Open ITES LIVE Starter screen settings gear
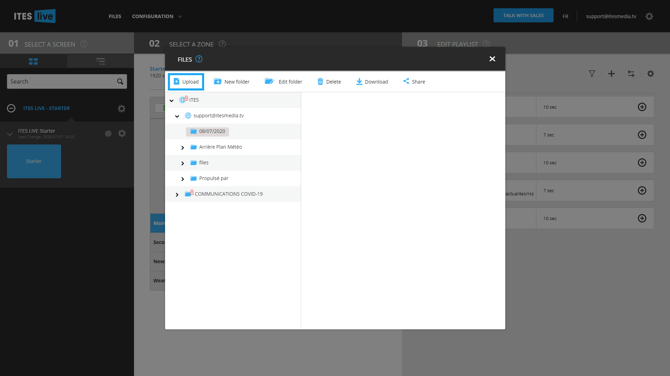Screen dimensions: 670x376 [x=122, y=134]
